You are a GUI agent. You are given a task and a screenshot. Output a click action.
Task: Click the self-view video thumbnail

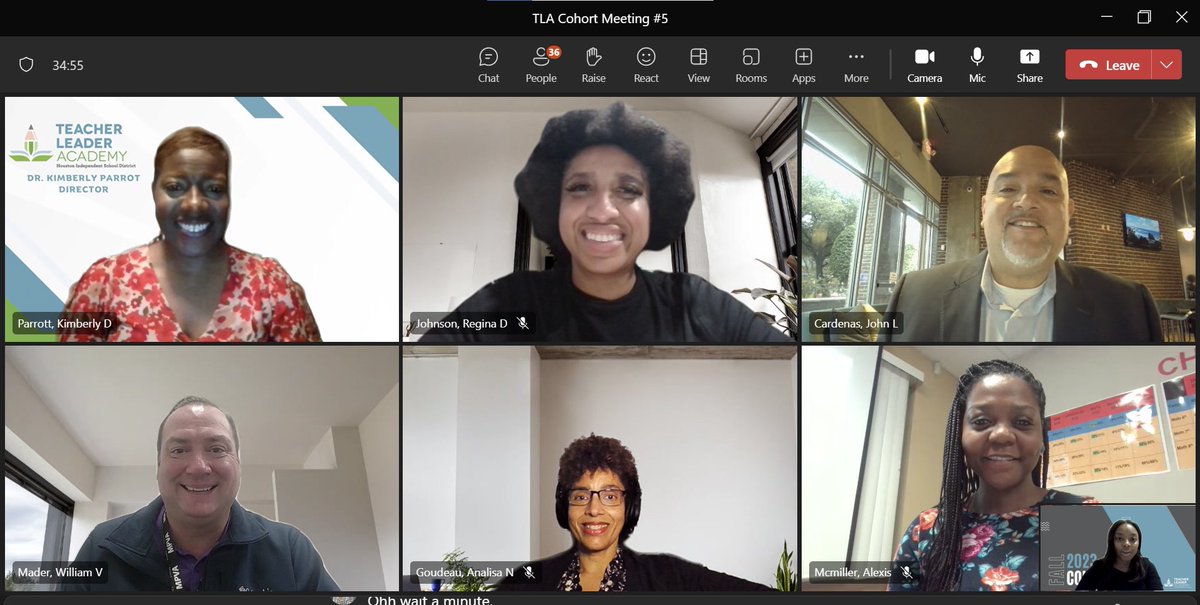(1117, 547)
